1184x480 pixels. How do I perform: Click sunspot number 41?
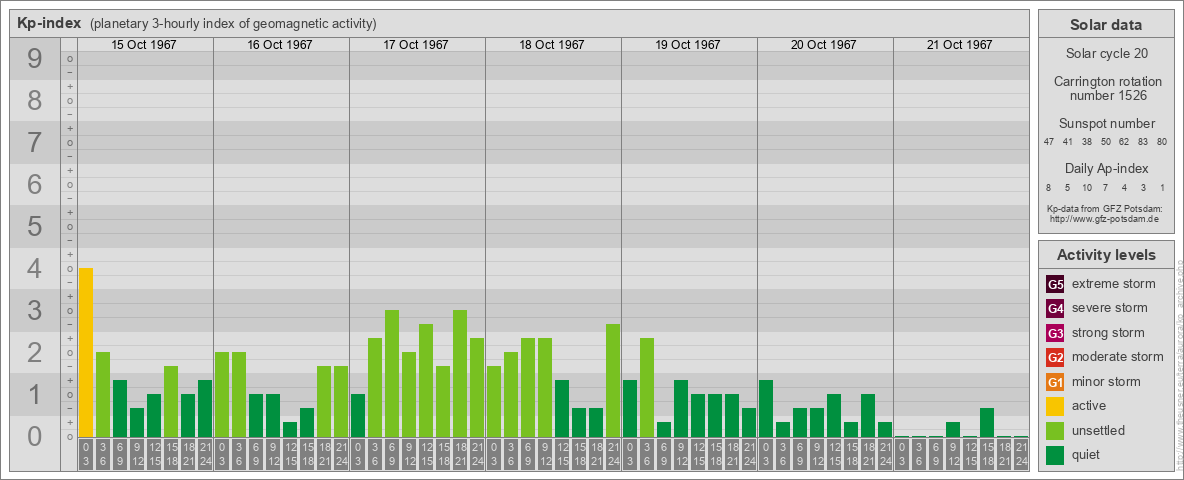coord(1067,141)
